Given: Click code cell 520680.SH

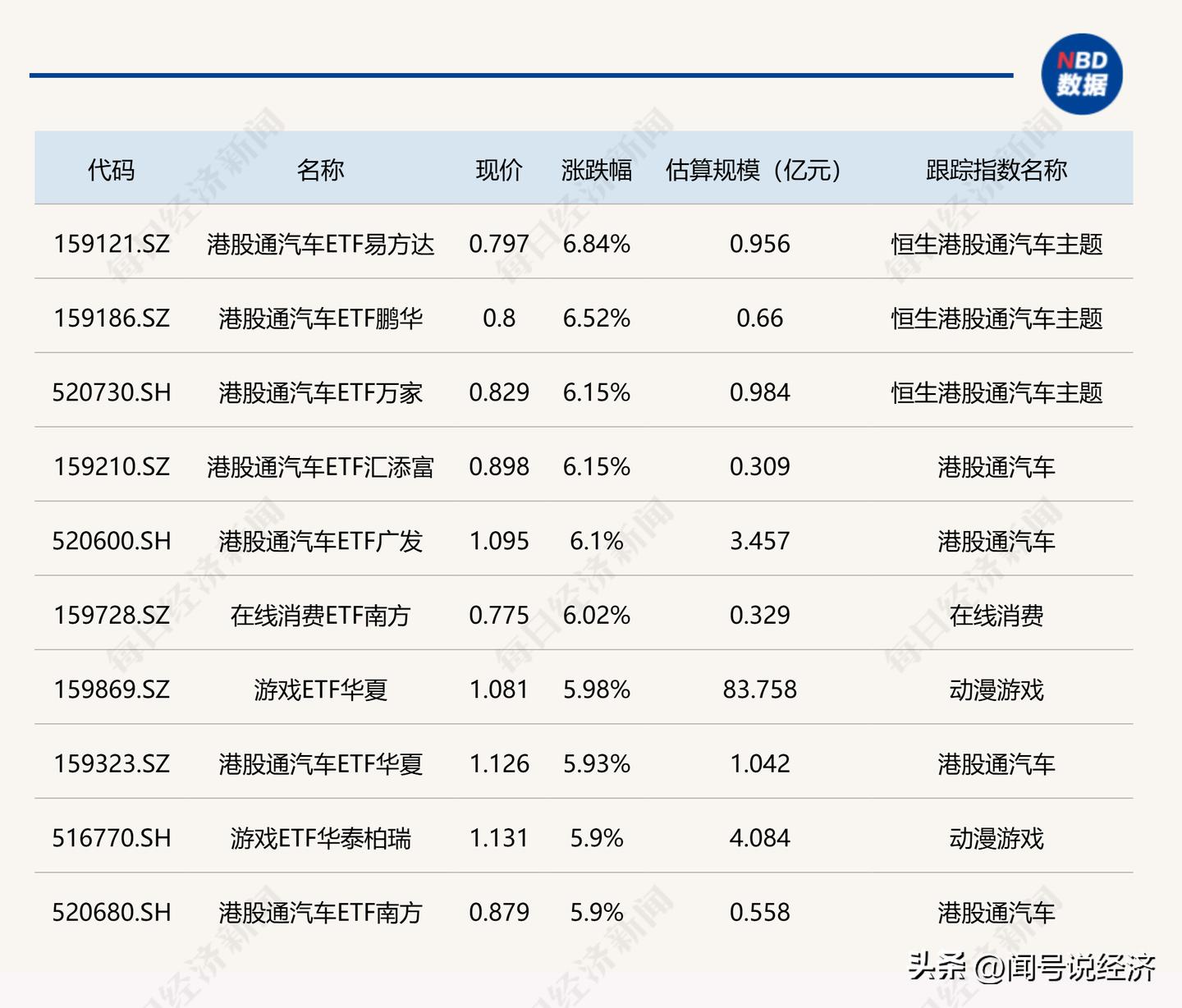Looking at the screenshot, I should (112, 912).
